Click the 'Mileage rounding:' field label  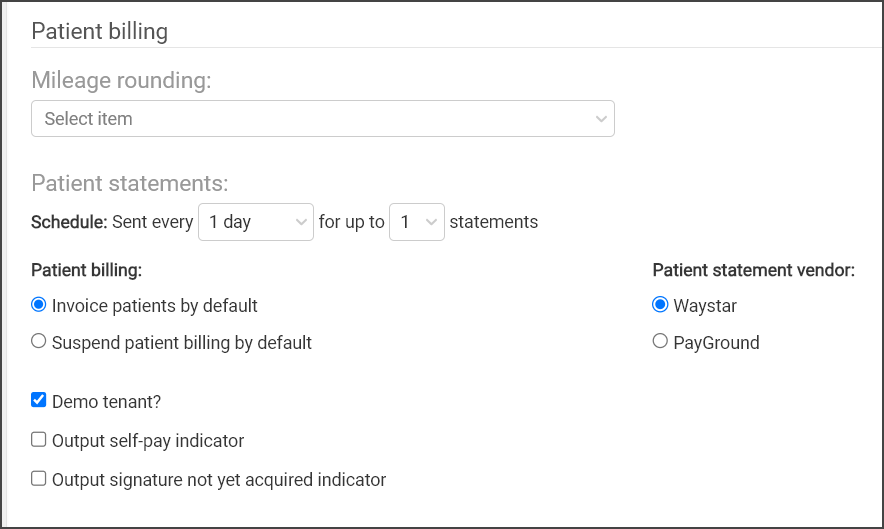tap(121, 80)
